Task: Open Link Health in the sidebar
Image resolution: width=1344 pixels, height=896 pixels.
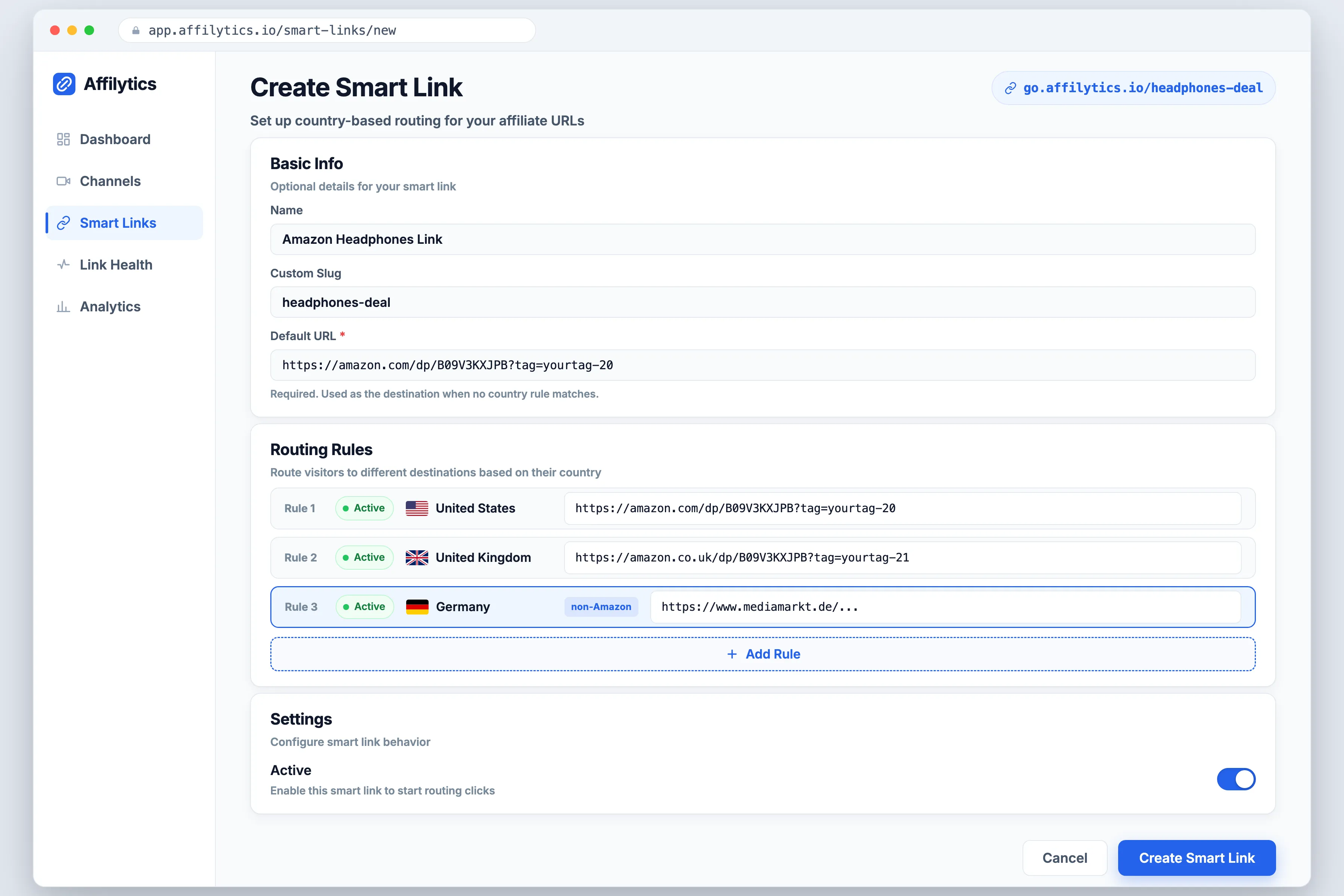Action: pos(124,265)
